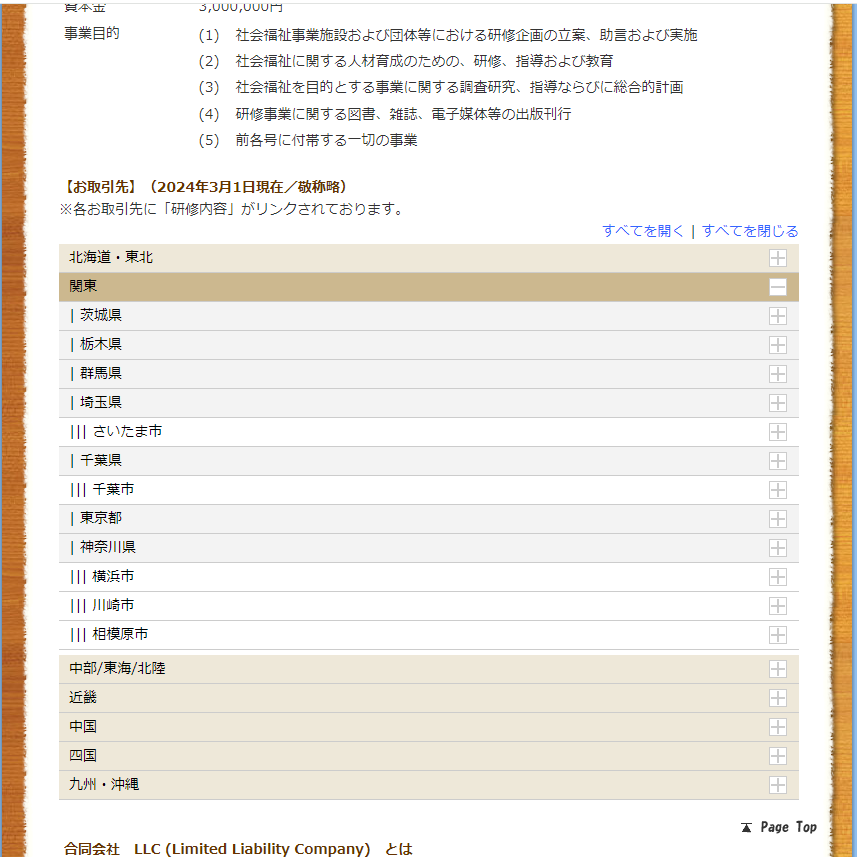
Task: Expand 川崎市 row plus icon
Action: (x=777, y=606)
